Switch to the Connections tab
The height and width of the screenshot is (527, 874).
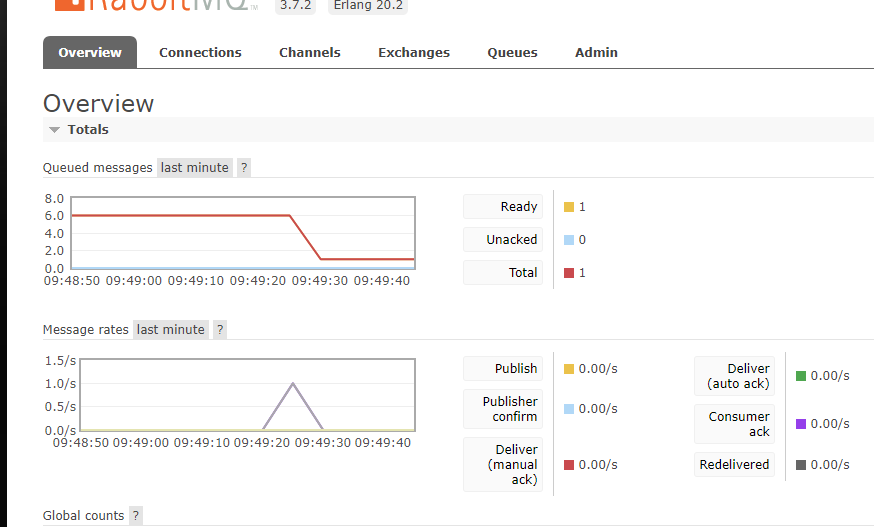(x=200, y=52)
